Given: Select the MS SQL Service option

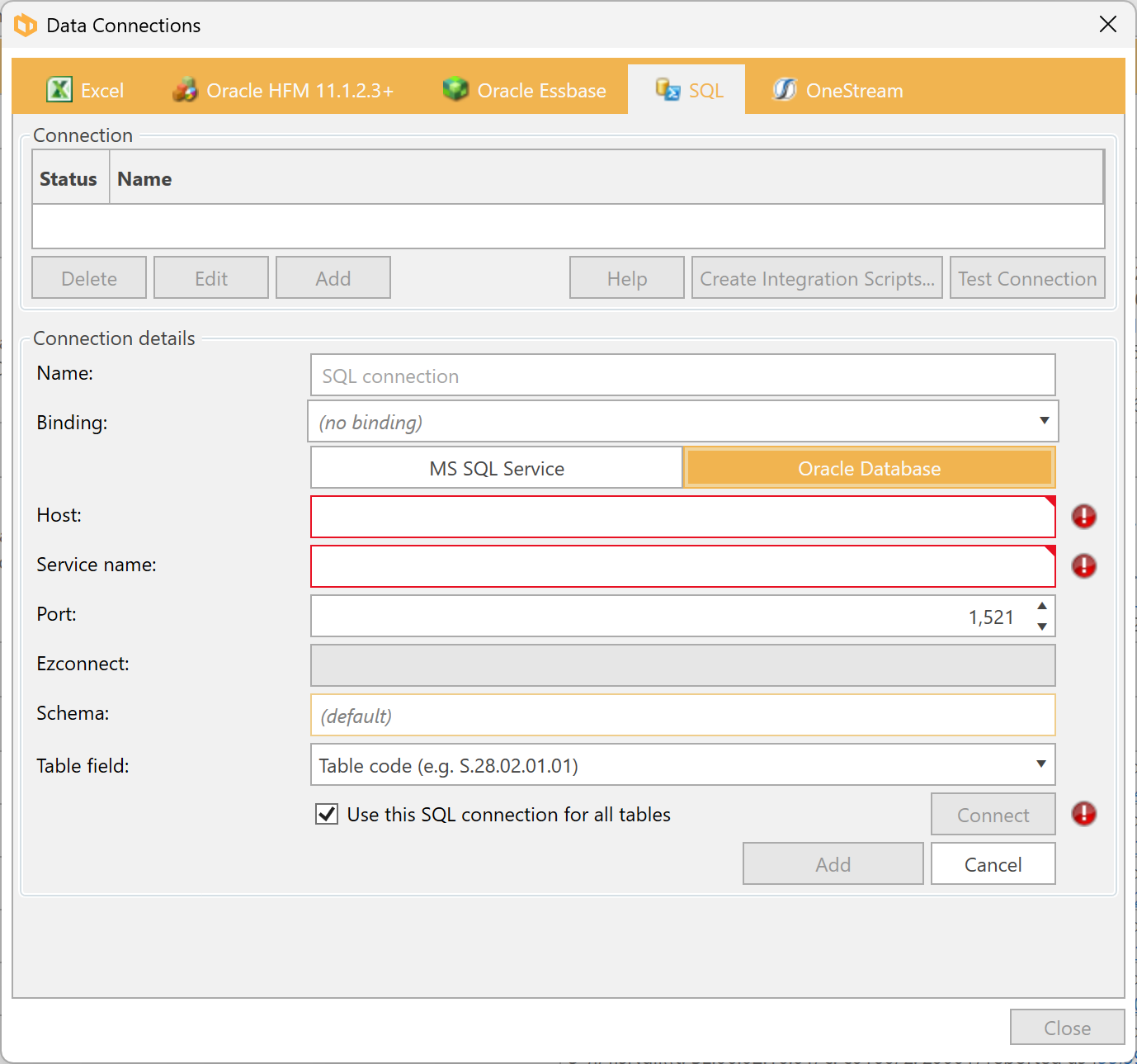Looking at the screenshot, I should 497,468.
